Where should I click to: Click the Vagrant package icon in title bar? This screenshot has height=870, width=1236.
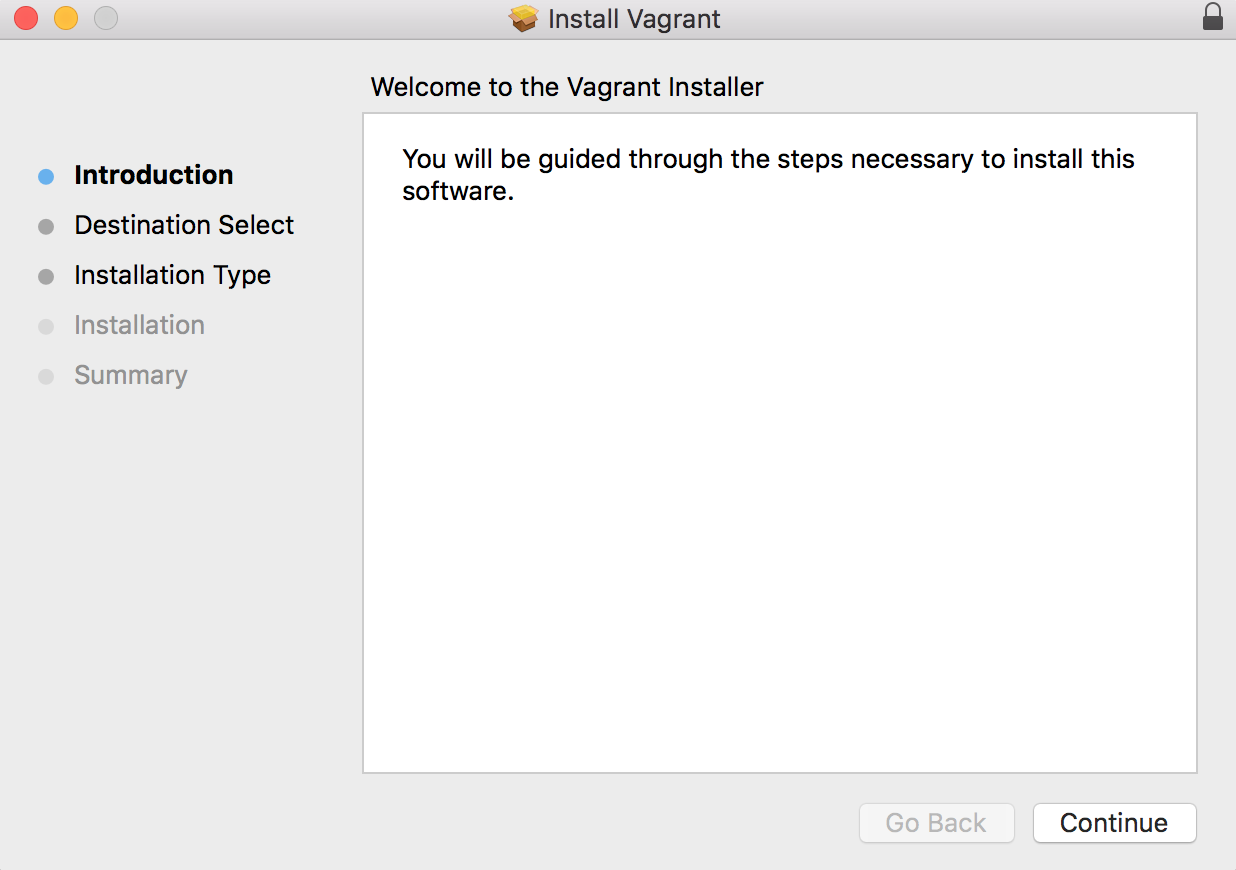coord(523,18)
